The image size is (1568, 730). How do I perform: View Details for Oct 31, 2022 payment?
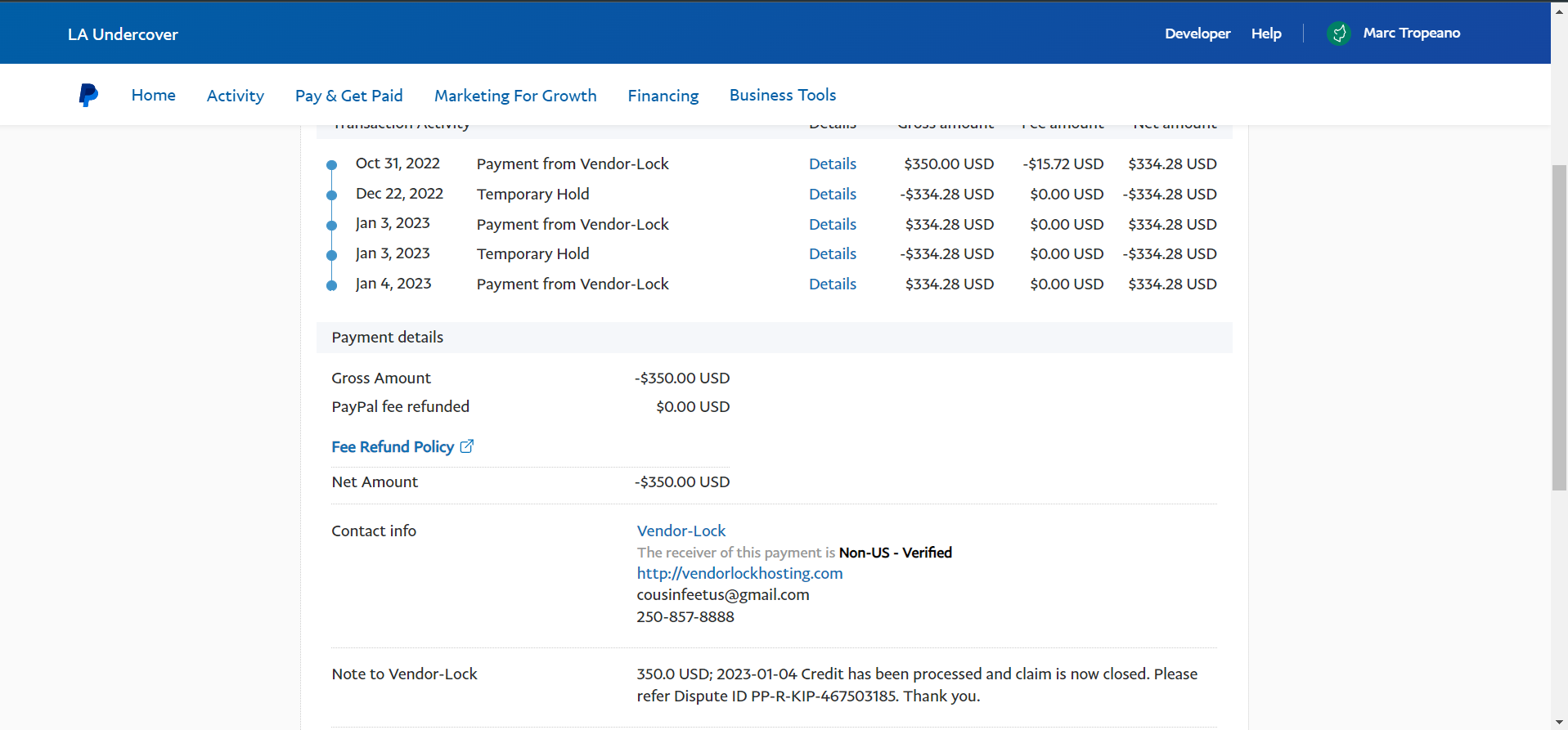(x=833, y=163)
